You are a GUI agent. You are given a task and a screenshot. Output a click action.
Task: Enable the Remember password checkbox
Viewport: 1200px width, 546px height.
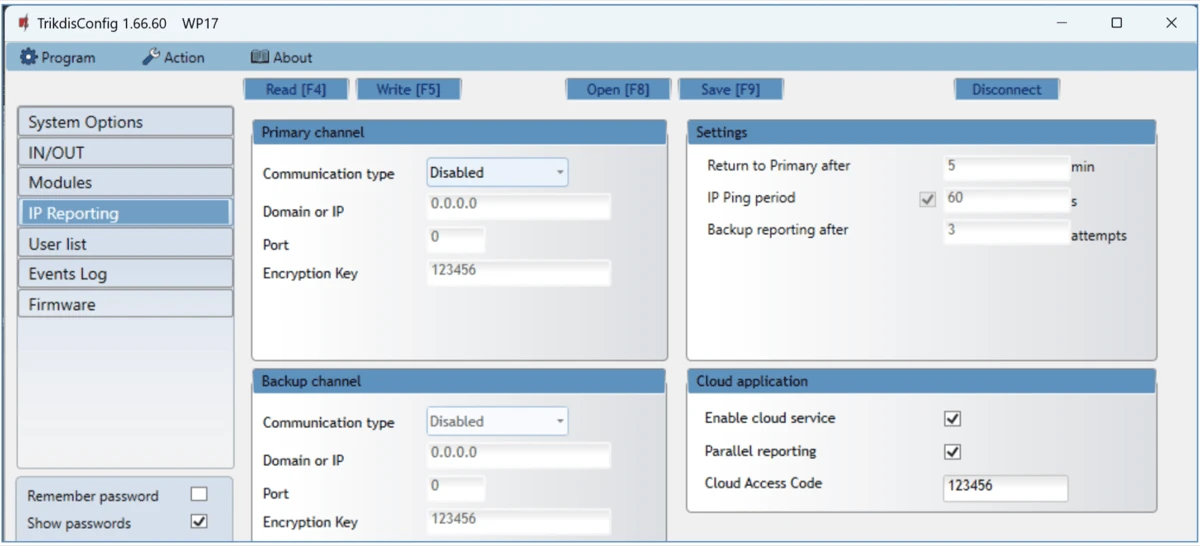(x=199, y=495)
